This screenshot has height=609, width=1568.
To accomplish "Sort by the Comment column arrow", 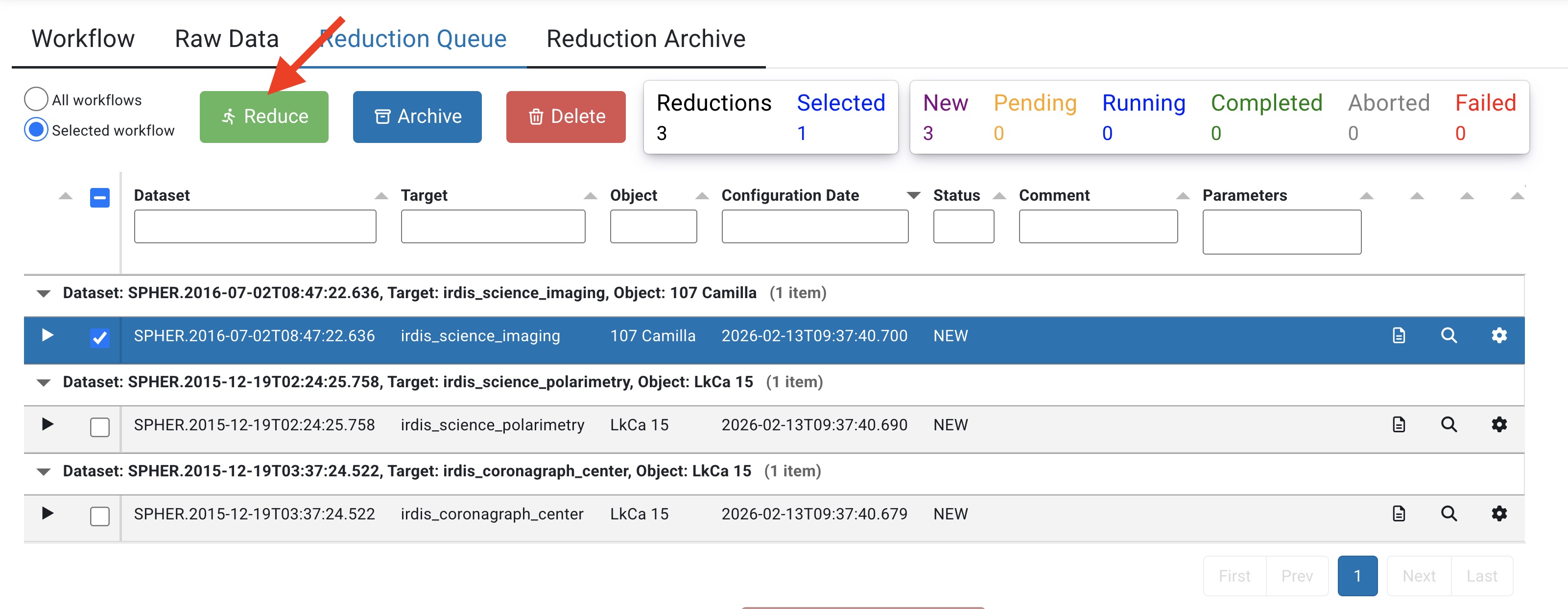I will 1183,196.
